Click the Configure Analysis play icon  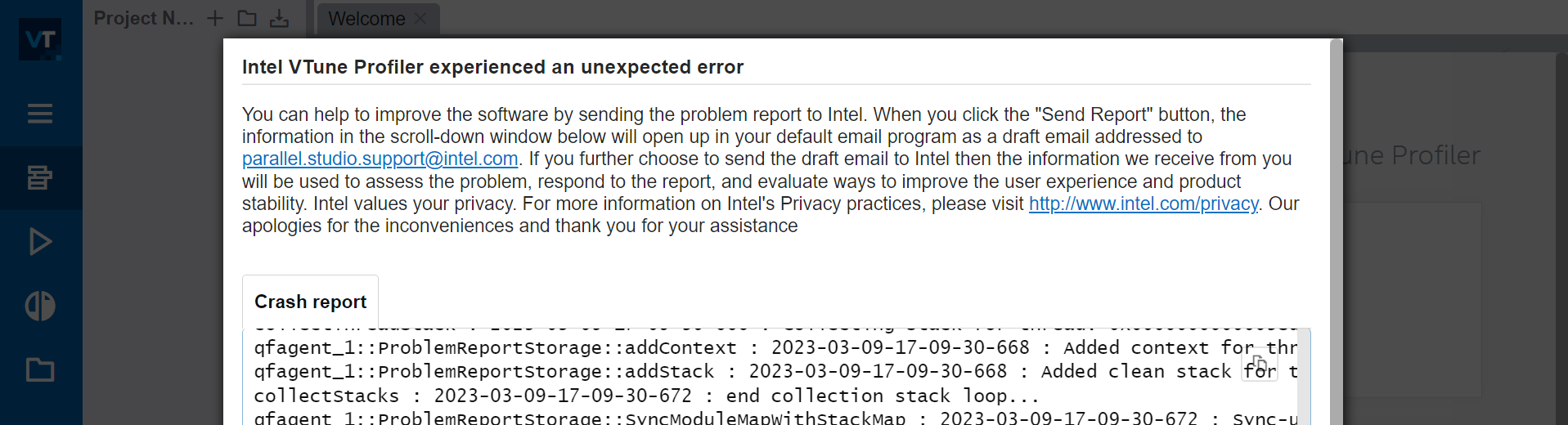coord(40,242)
